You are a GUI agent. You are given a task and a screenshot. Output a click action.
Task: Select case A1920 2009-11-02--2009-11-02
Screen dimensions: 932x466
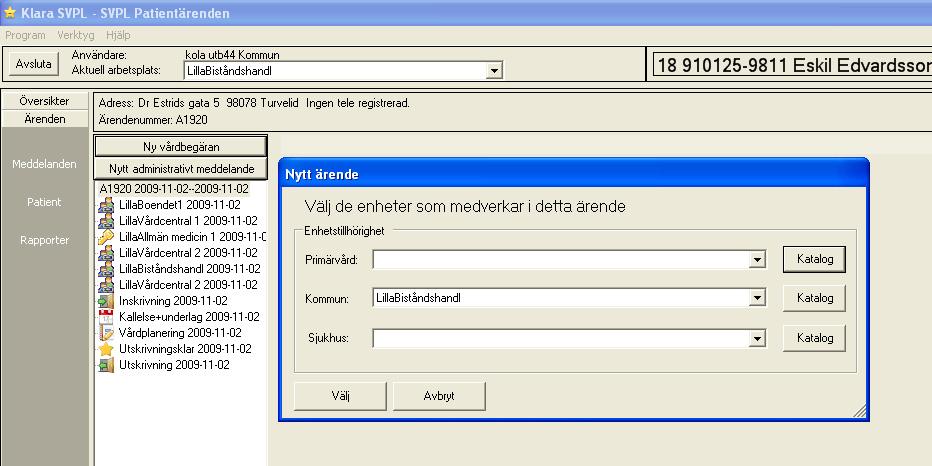pyautogui.click(x=174, y=189)
